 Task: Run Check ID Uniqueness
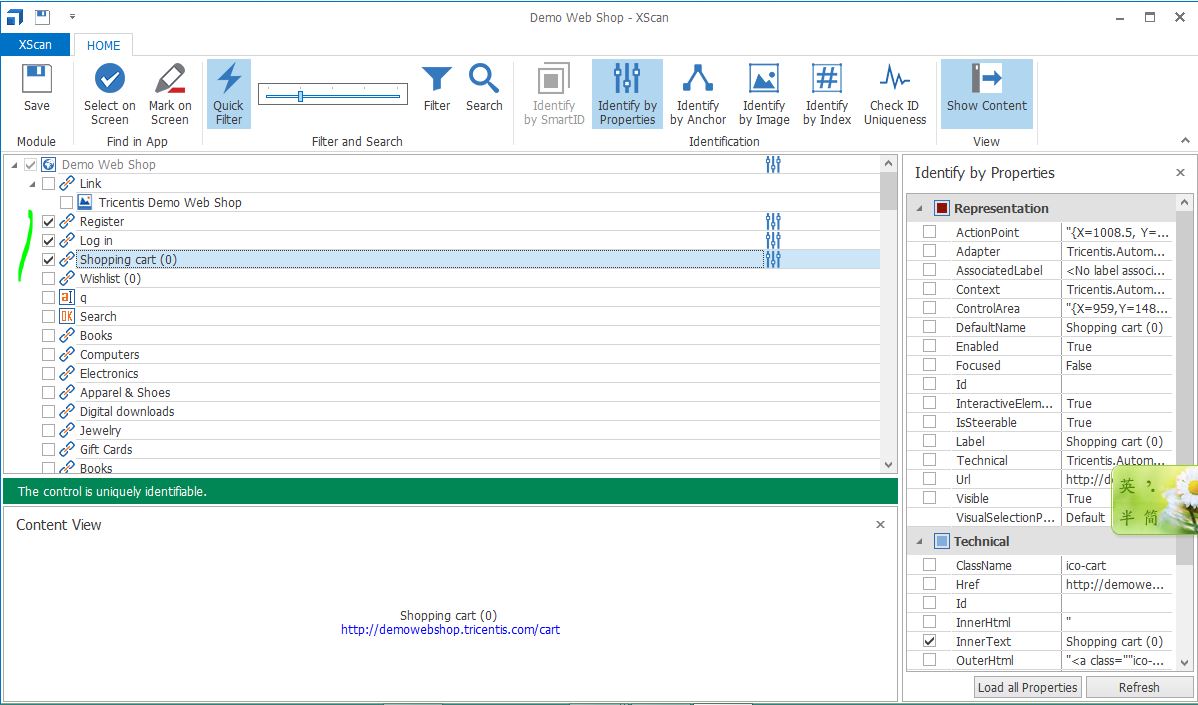[895, 95]
